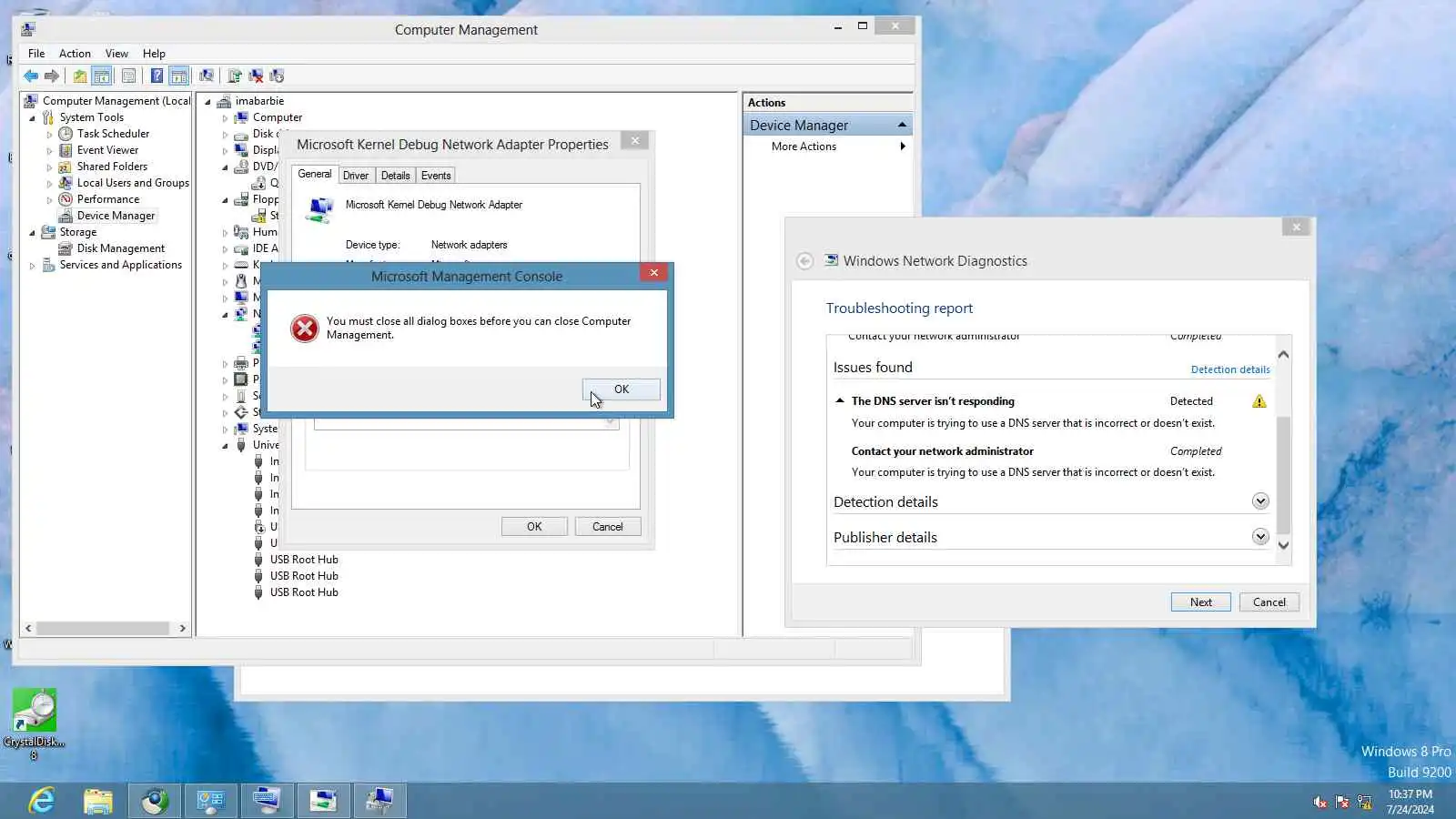Viewport: 1456px width, 819px height.
Task: Expand the Computer device category
Action: [225, 118]
